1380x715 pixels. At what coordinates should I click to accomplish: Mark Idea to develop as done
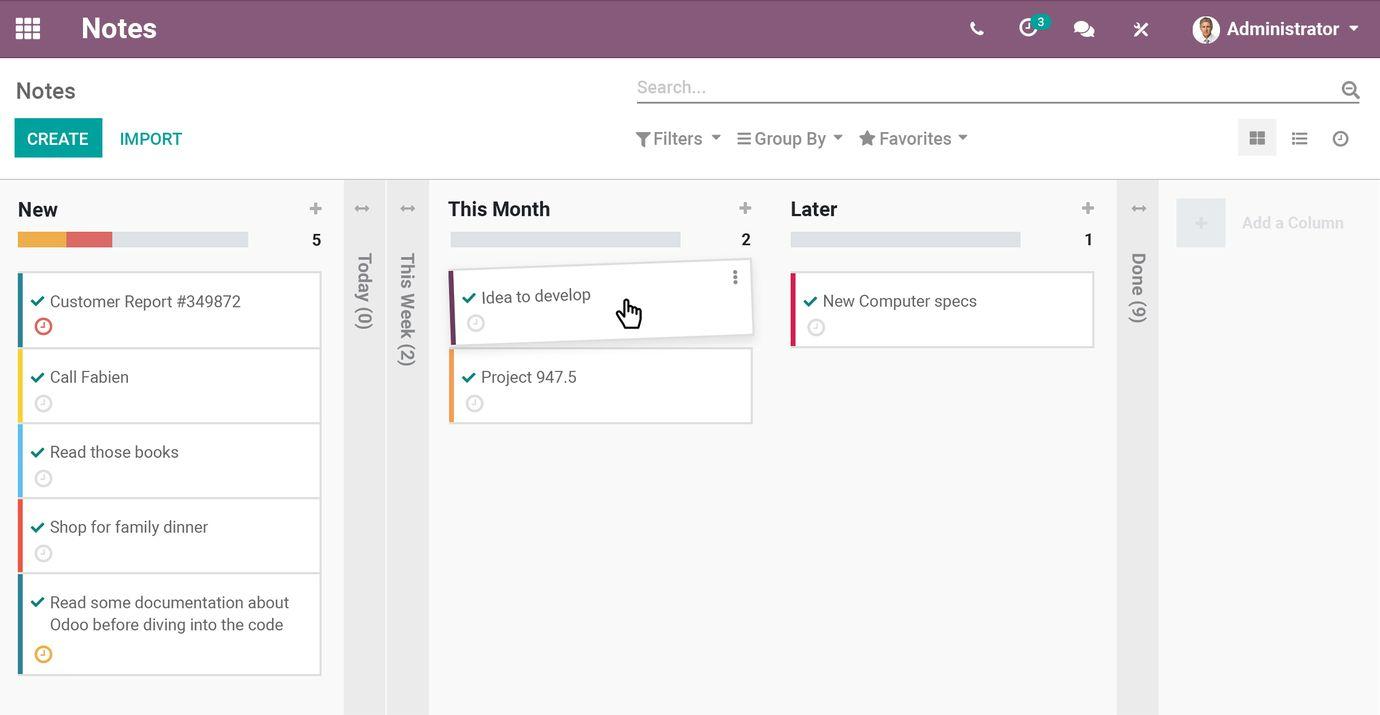click(469, 297)
